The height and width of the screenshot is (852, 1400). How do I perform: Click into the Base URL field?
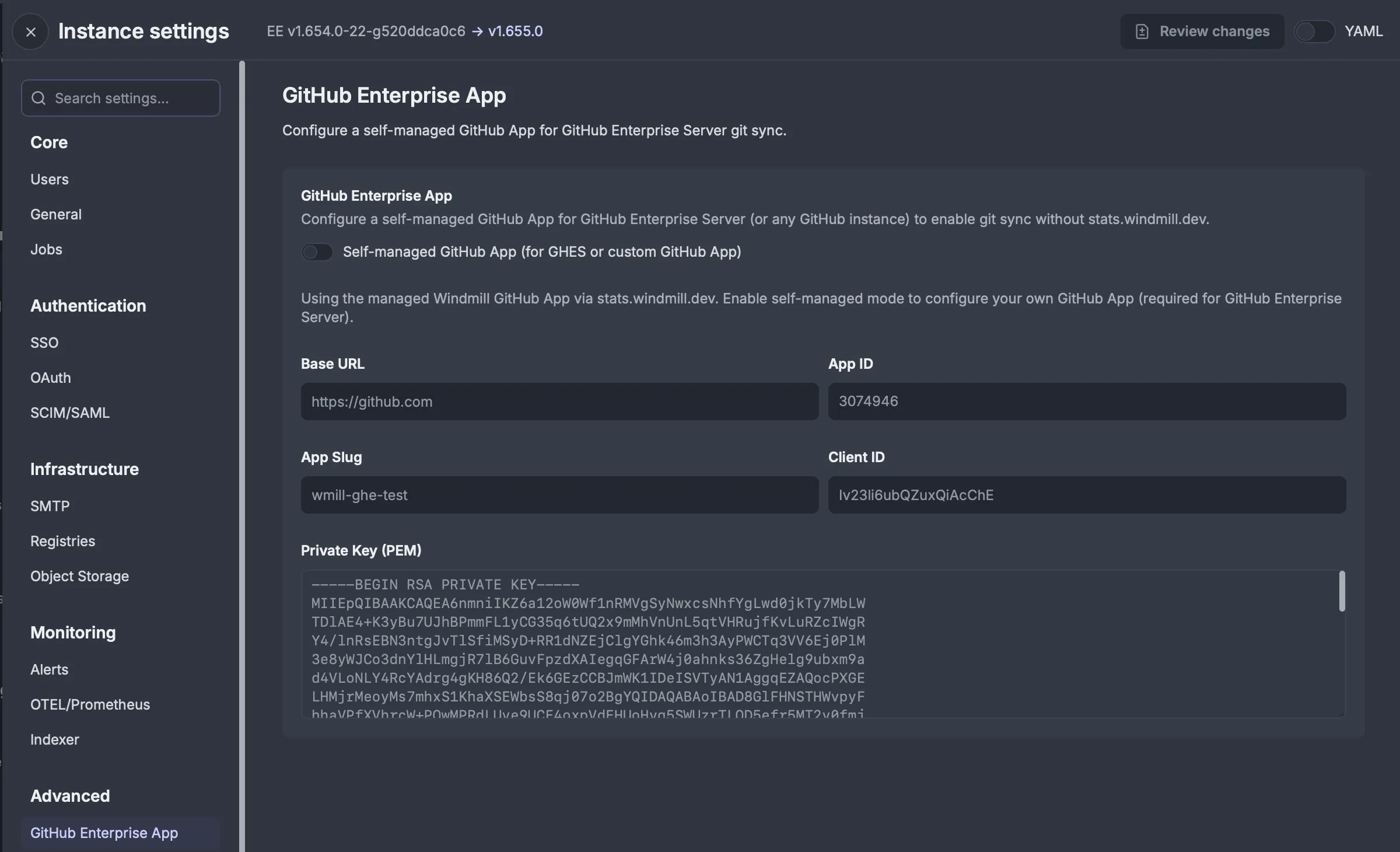[x=558, y=401]
